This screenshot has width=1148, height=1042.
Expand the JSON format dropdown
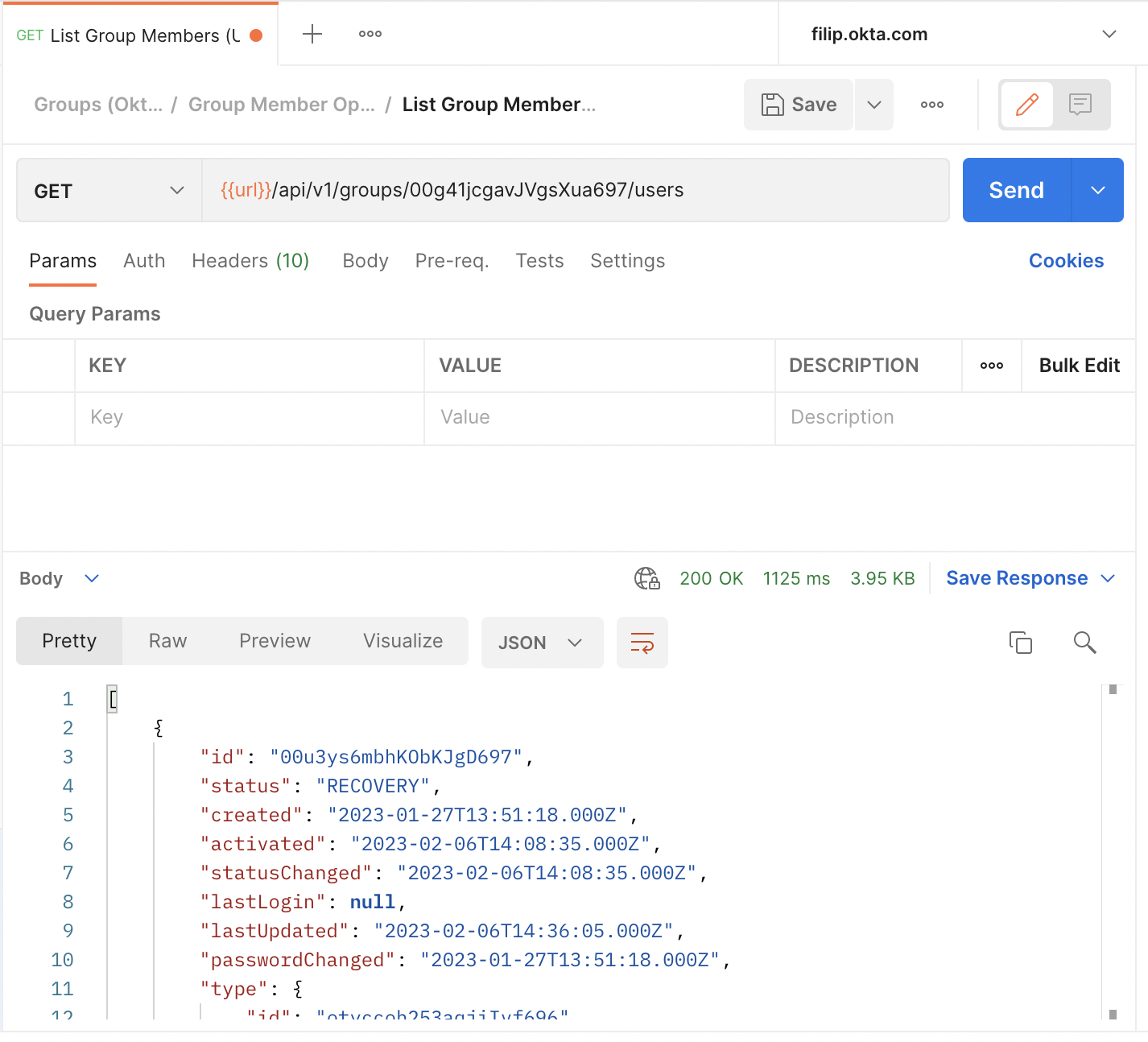click(542, 643)
